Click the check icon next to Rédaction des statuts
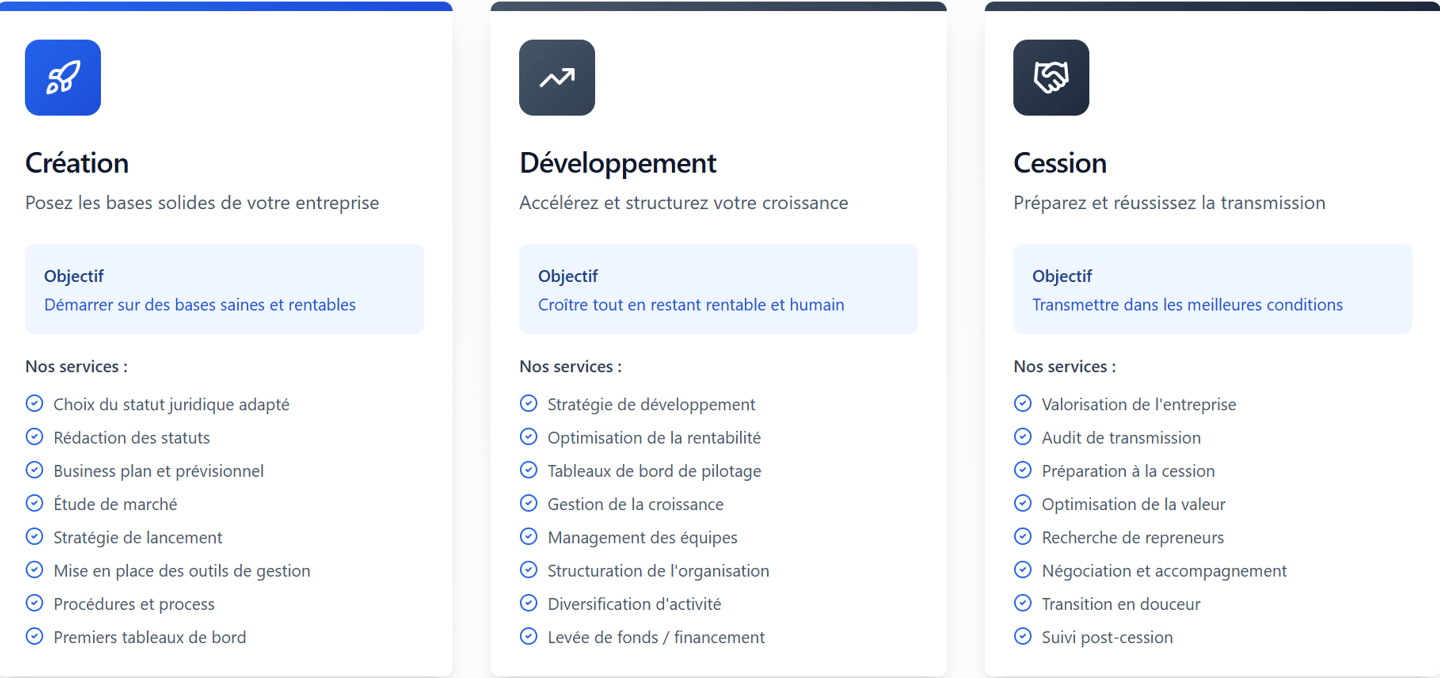The image size is (1440, 678). [x=34, y=437]
